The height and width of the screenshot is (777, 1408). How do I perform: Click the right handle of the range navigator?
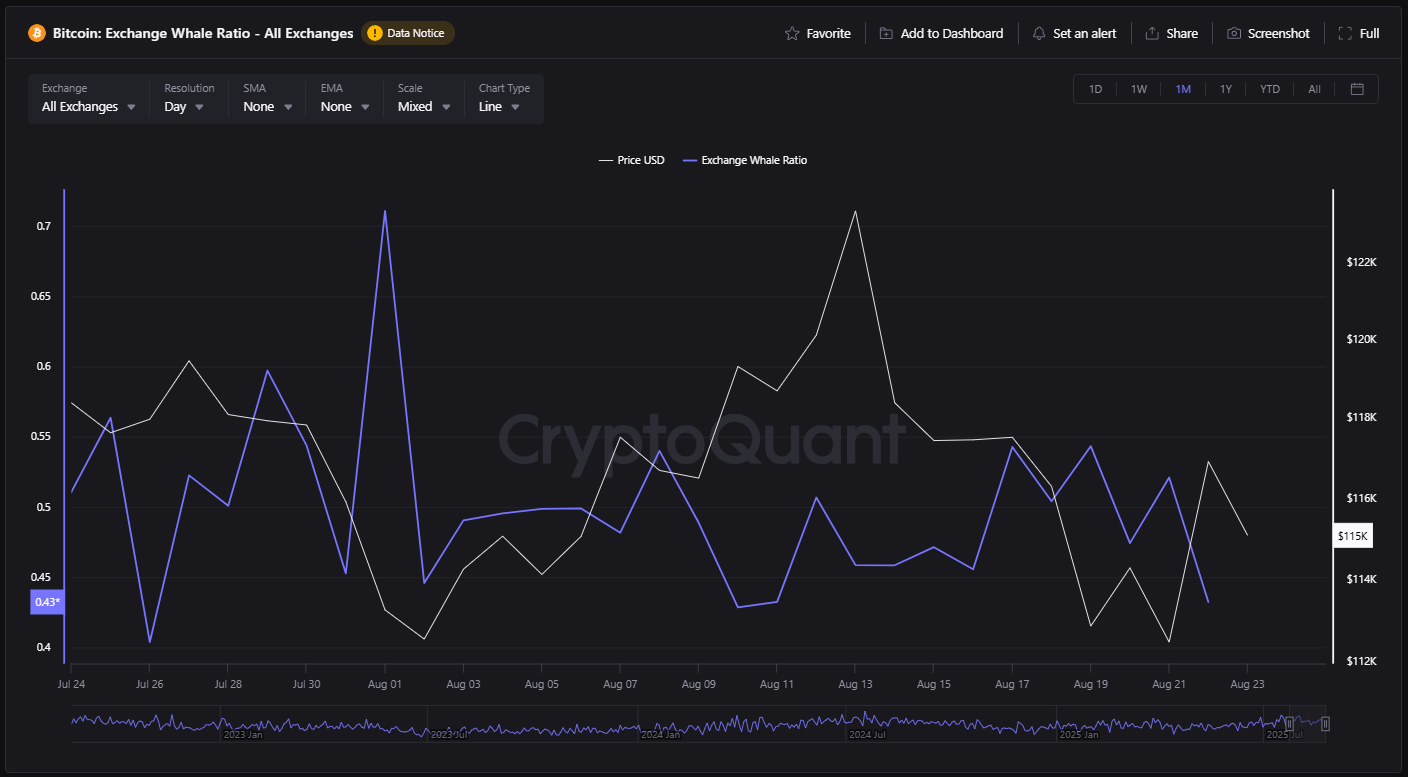[1325, 723]
